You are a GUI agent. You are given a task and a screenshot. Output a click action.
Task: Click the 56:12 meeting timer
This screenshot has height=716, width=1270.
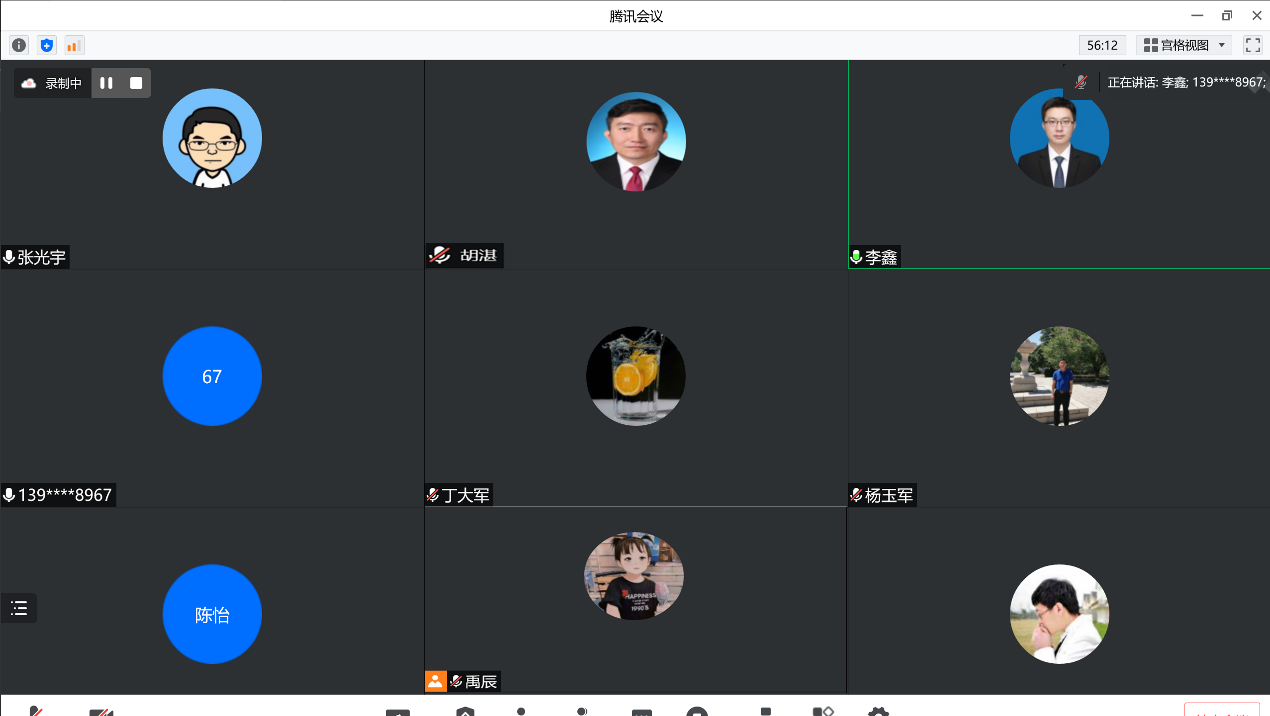pos(1102,45)
